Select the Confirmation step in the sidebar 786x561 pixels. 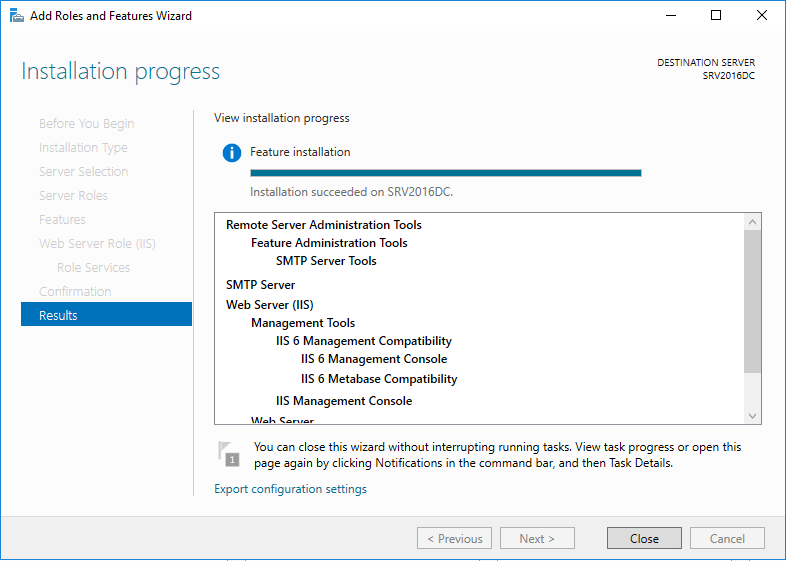coord(75,291)
